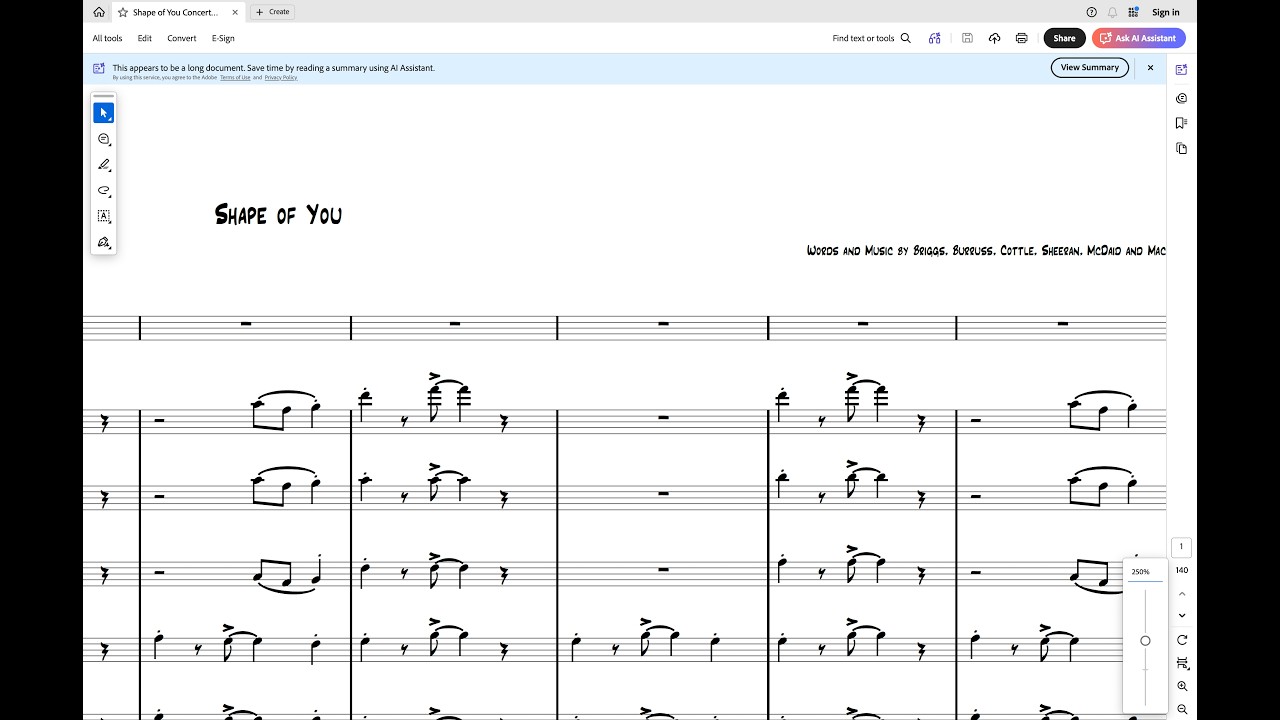This screenshot has width=1280, height=720.
Task: Open the Privacy Policy link
Action: (281, 77)
